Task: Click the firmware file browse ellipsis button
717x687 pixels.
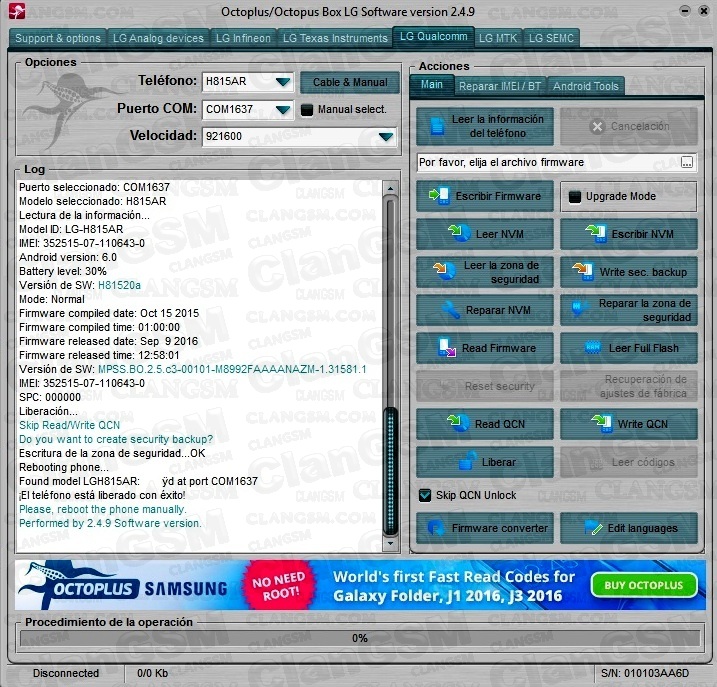Action: coord(687,162)
